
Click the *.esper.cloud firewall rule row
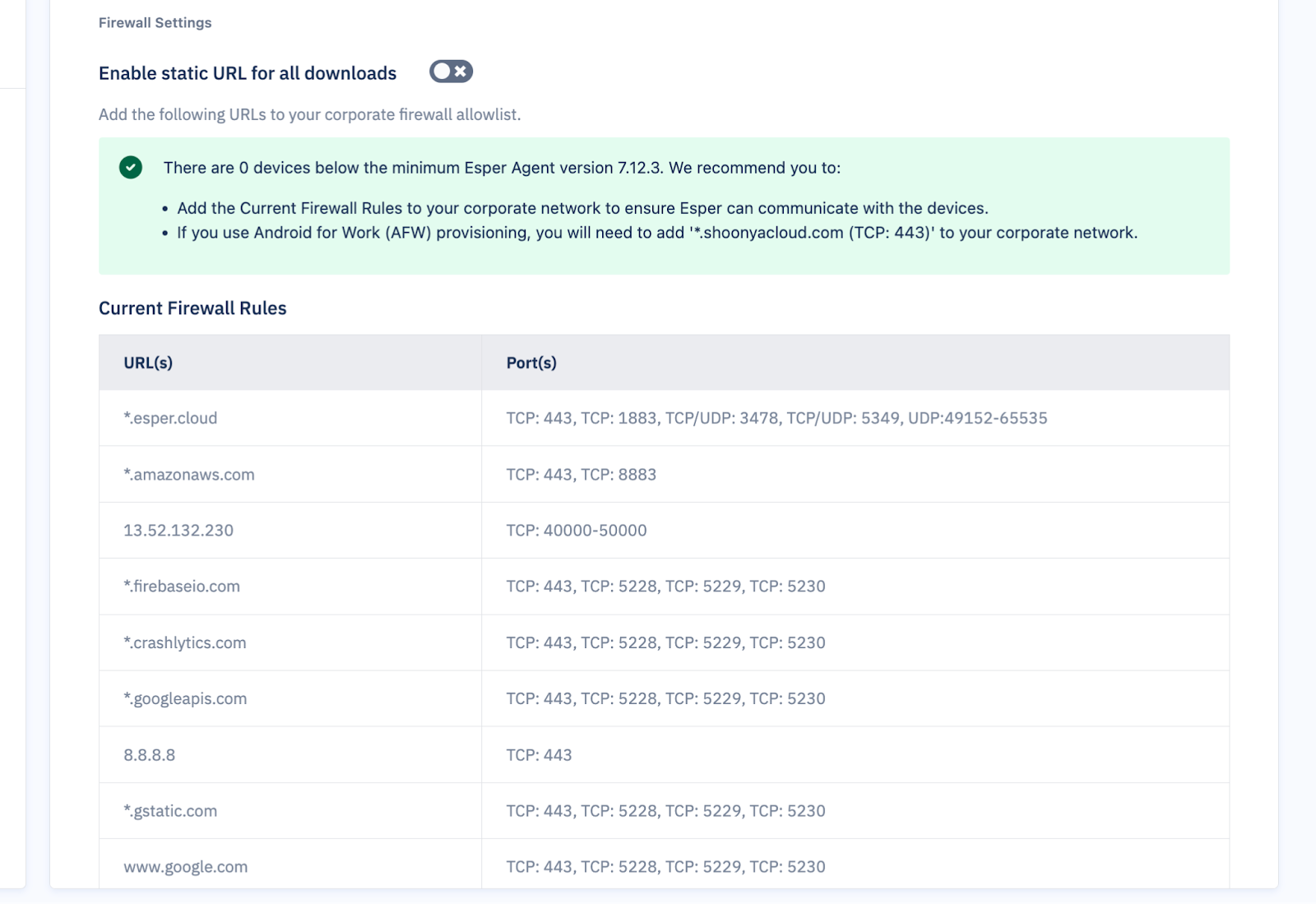pos(170,418)
